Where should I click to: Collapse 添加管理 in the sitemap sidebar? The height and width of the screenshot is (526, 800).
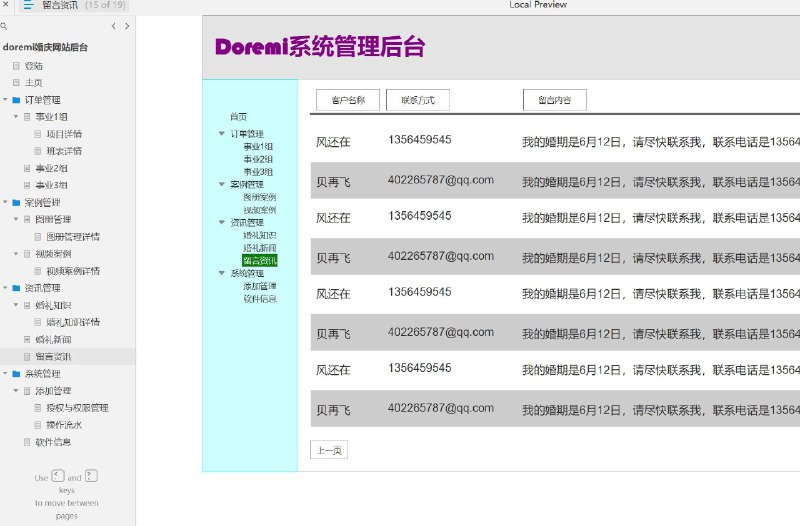click(x=16, y=391)
